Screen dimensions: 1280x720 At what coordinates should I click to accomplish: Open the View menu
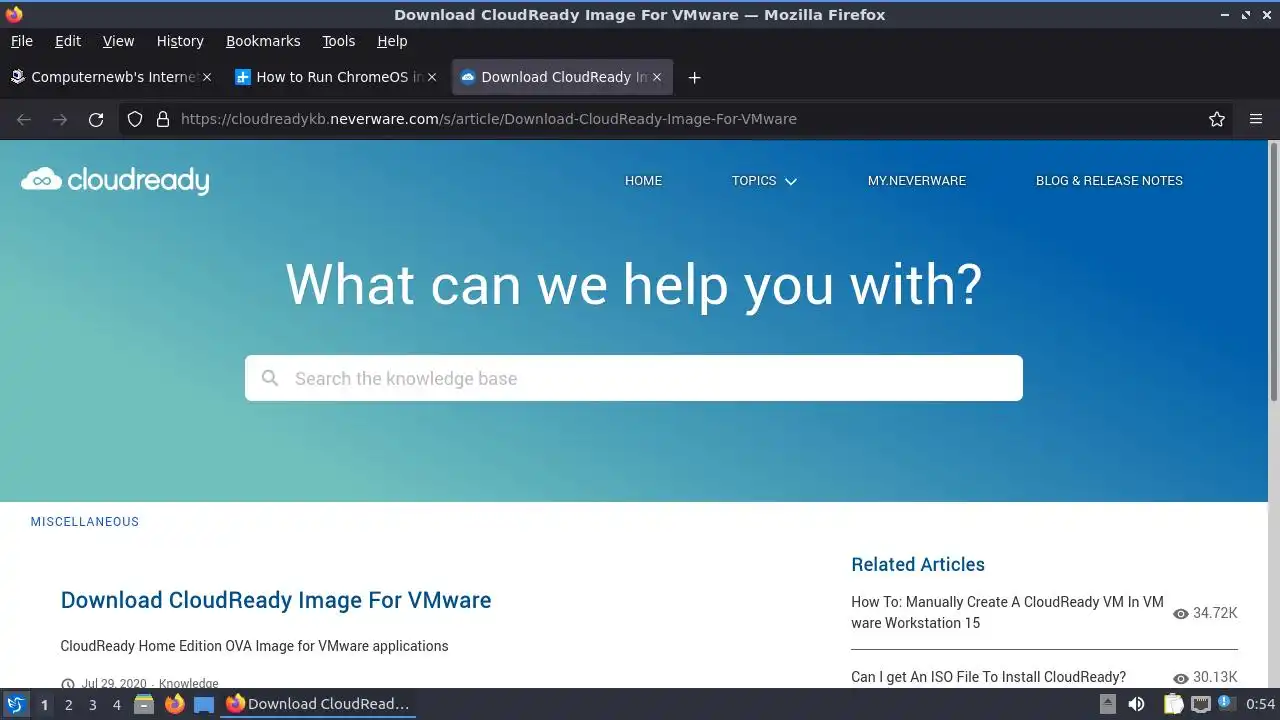pos(118,41)
